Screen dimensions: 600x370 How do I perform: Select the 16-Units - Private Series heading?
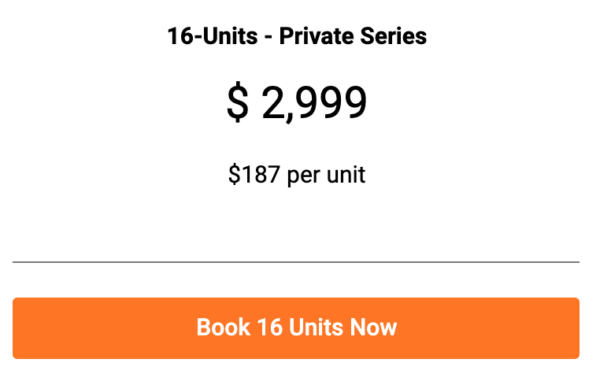(297, 36)
